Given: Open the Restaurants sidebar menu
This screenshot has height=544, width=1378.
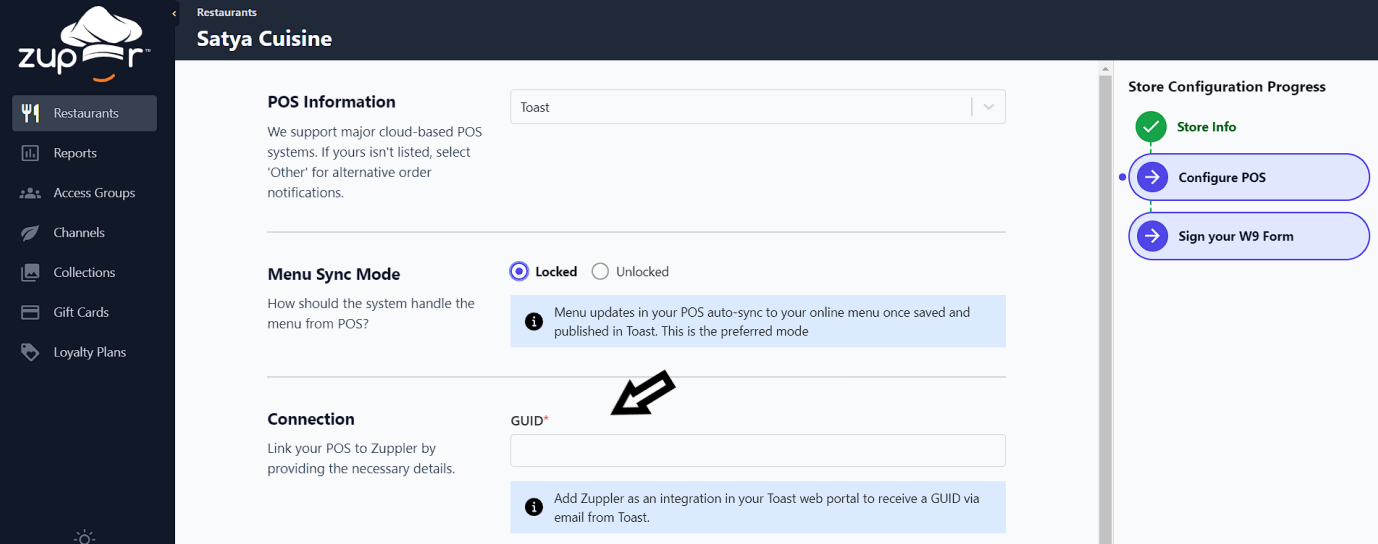Looking at the screenshot, I should tap(84, 113).
